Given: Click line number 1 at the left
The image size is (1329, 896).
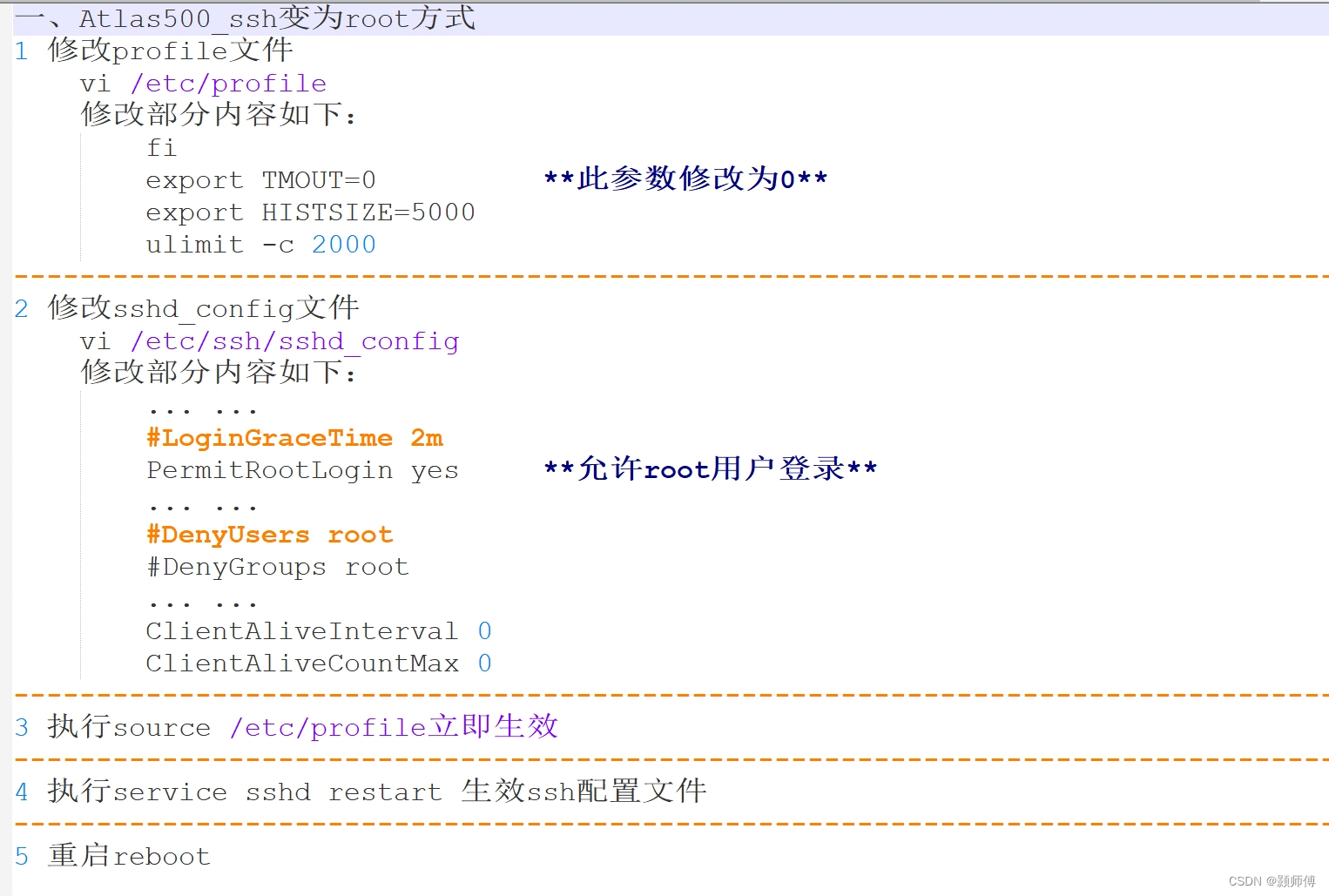Looking at the screenshot, I should click(x=22, y=51).
